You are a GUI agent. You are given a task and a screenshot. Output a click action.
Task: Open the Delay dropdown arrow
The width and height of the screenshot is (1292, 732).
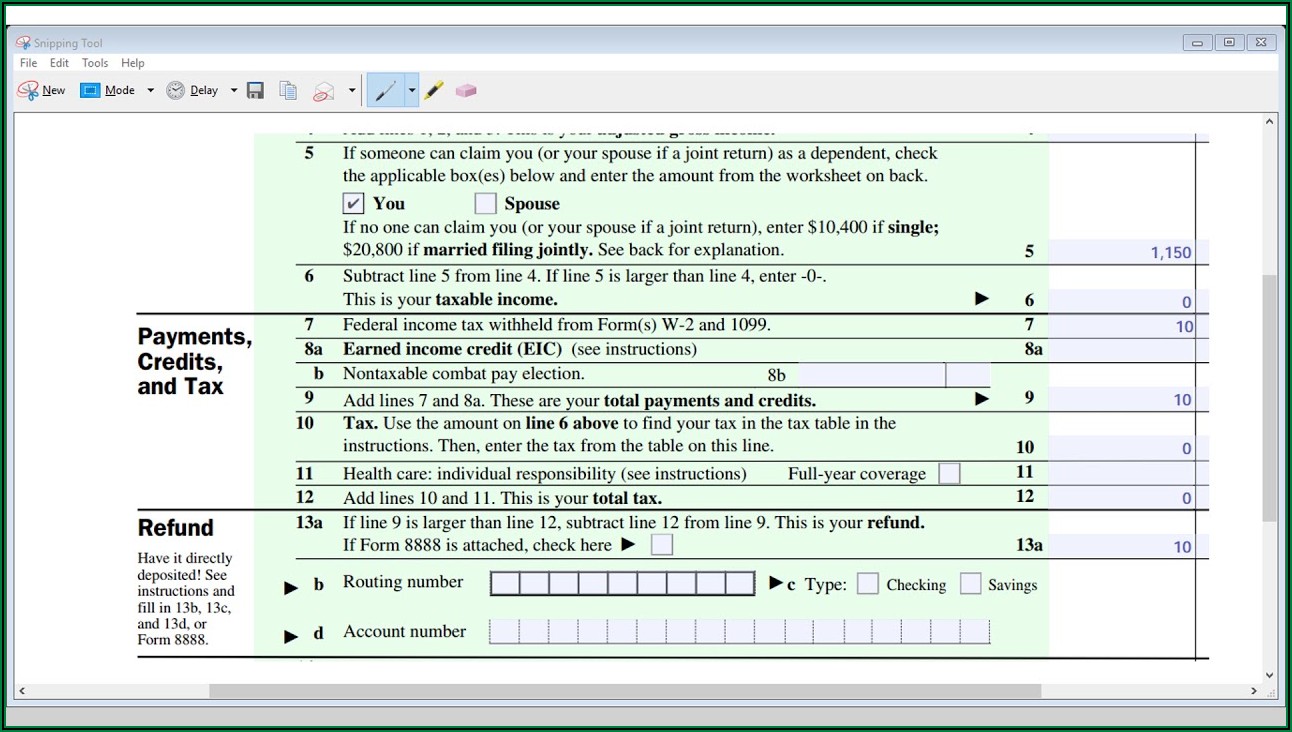[x=234, y=90]
